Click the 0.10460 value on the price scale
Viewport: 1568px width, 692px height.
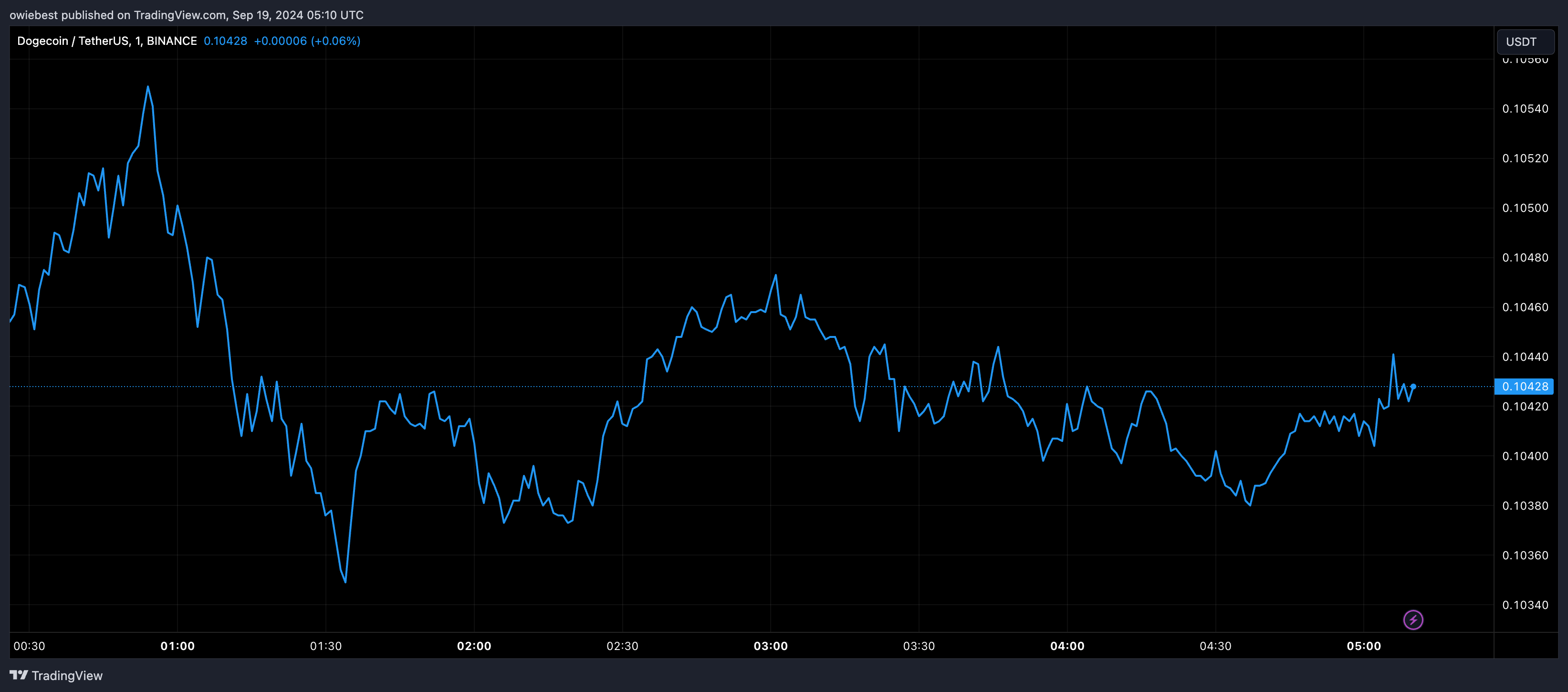[x=1526, y=307]
